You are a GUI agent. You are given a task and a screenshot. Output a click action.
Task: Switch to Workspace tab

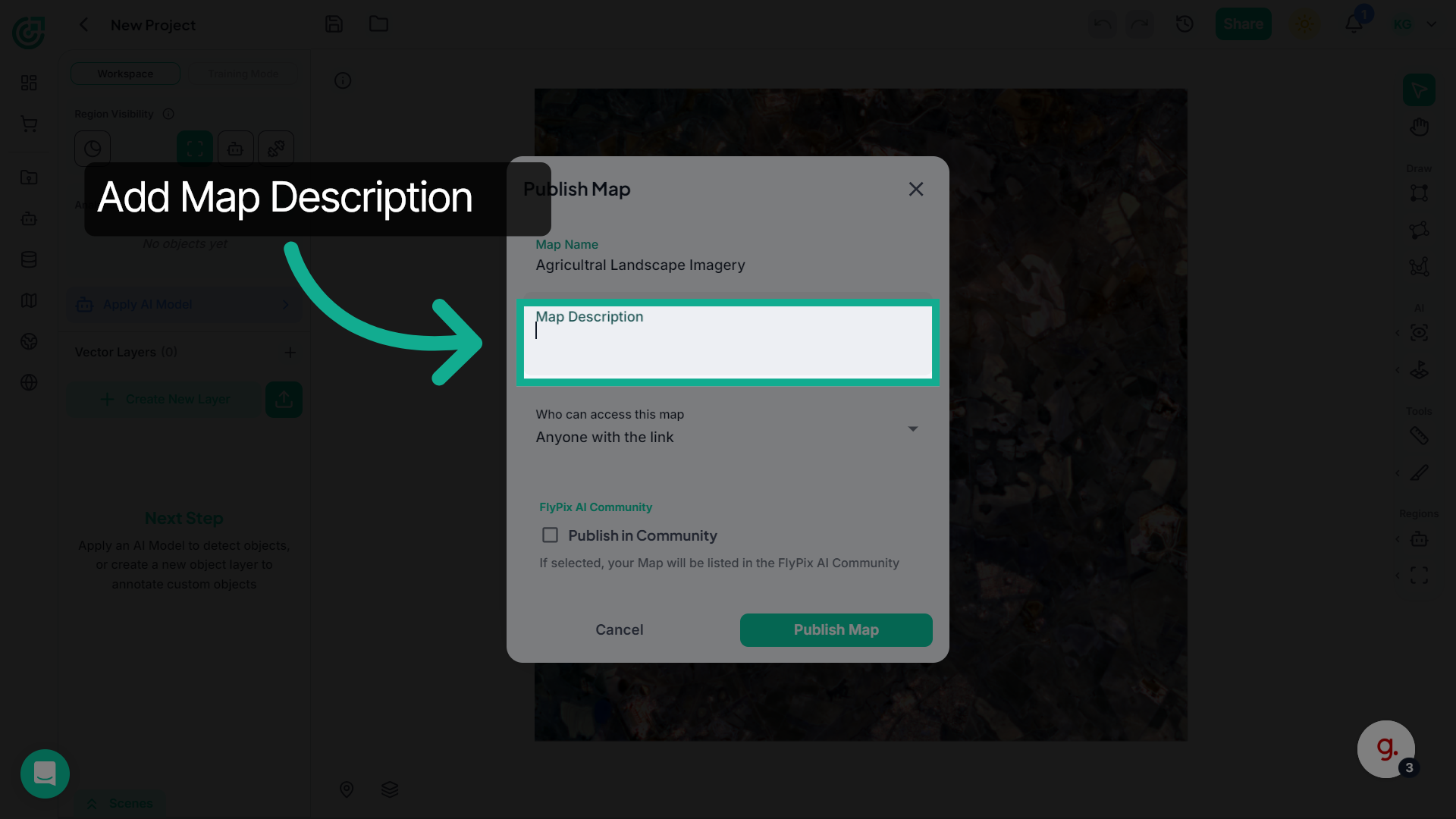(125, 74)
